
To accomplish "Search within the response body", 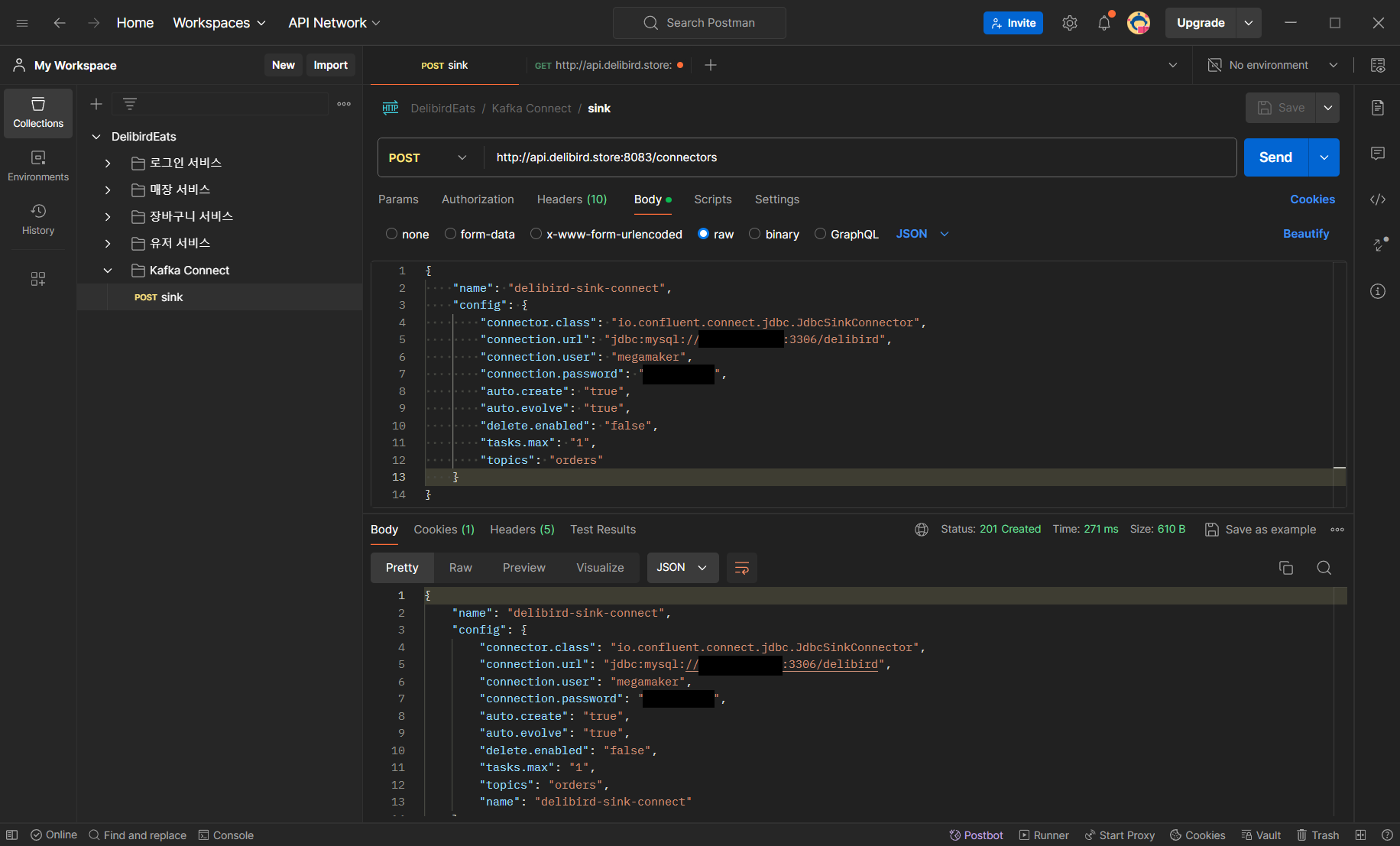I will click(1324, 568).
